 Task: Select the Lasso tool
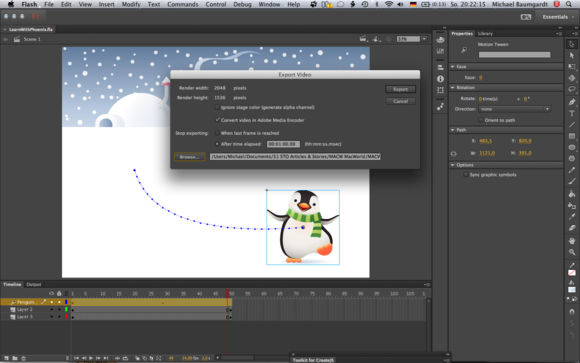[572, 89]
